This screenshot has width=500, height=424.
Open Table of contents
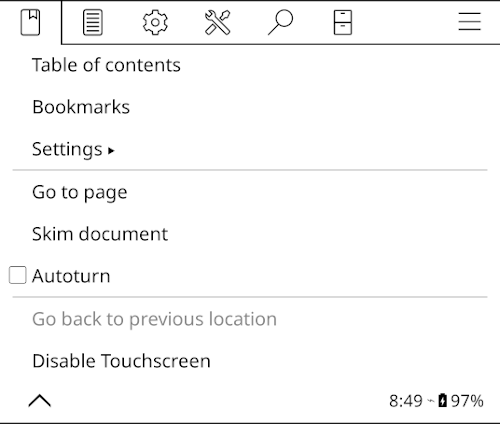pyautogui.click(x=106, y=65)
